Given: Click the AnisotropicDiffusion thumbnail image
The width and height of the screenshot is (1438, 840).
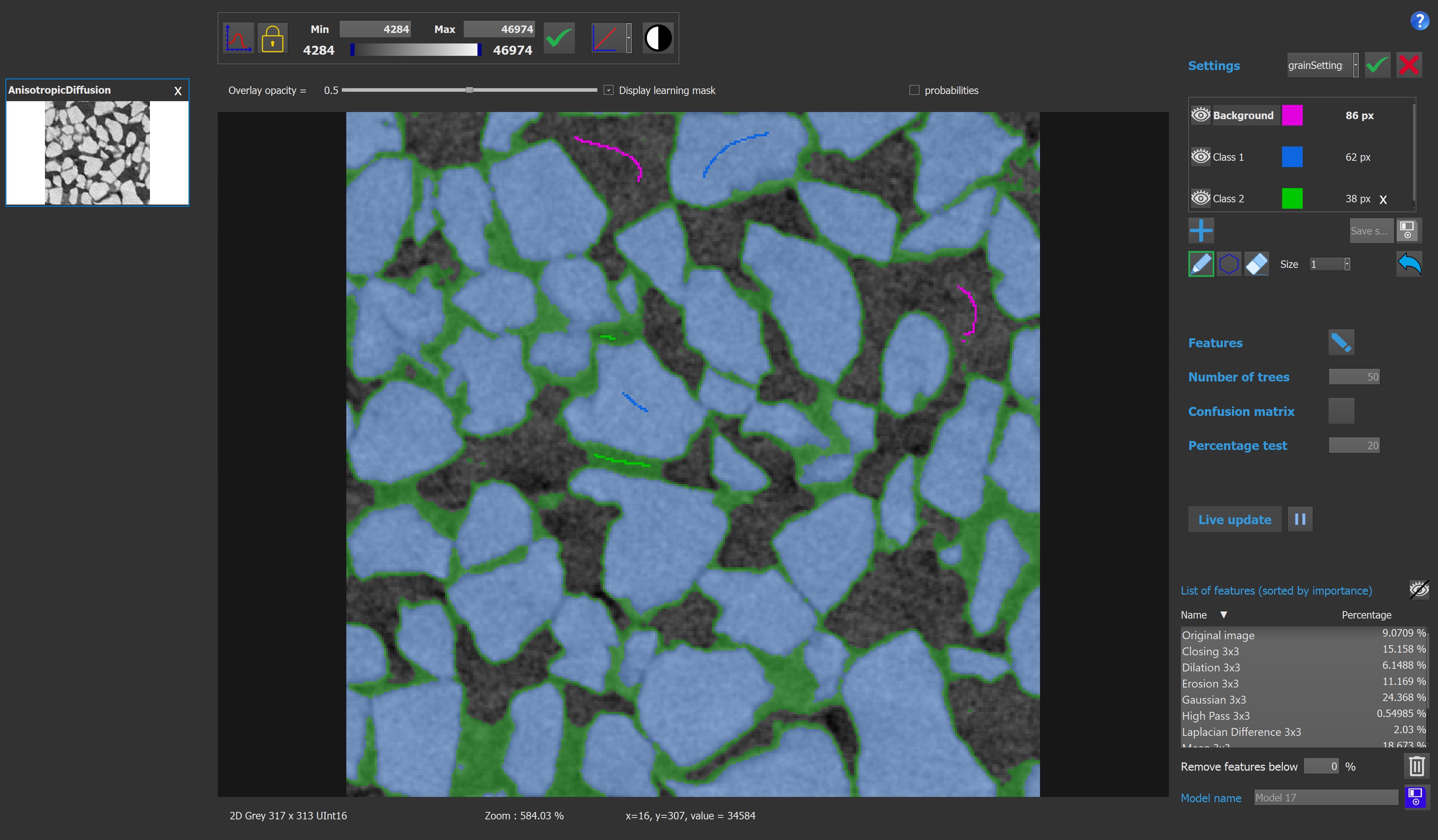Looking at the screenshot, I should pyautogui.click(x=97, y=152).
